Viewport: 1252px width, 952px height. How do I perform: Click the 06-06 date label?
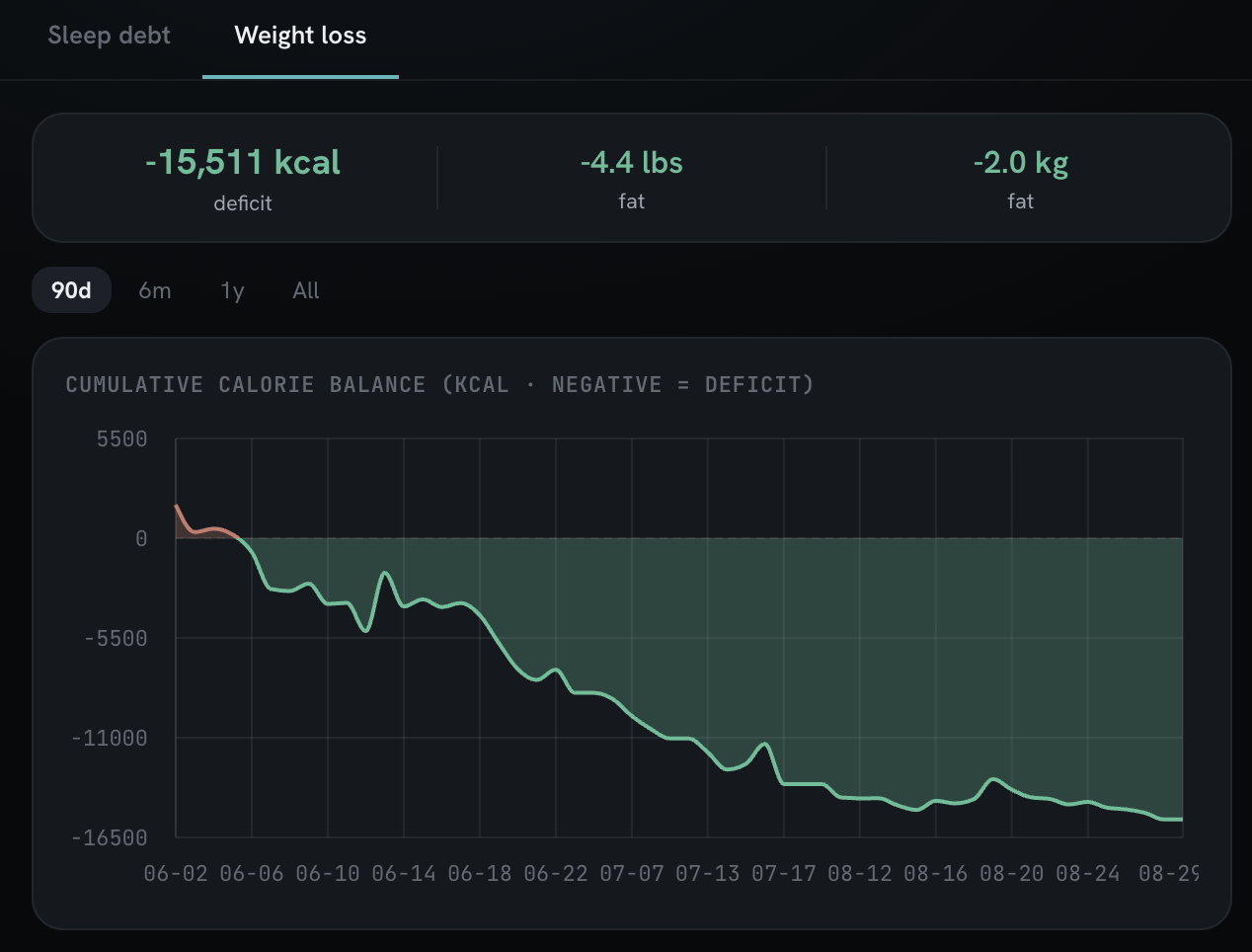point(252,874)
